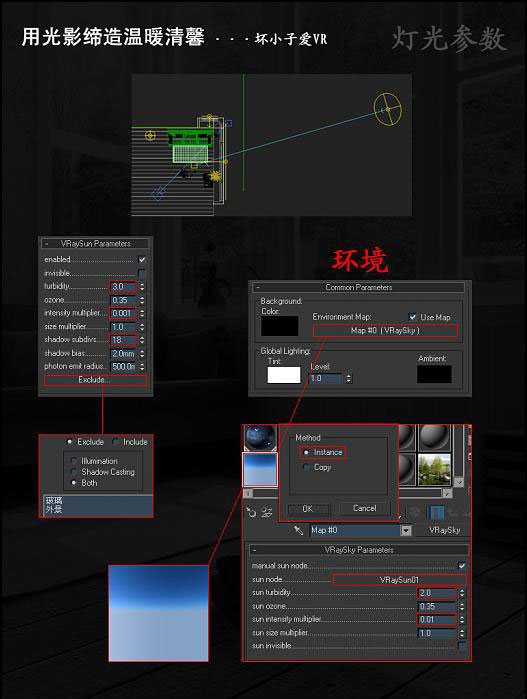Select the Exclude radio button
527x699 pixels.
(70, 441)
